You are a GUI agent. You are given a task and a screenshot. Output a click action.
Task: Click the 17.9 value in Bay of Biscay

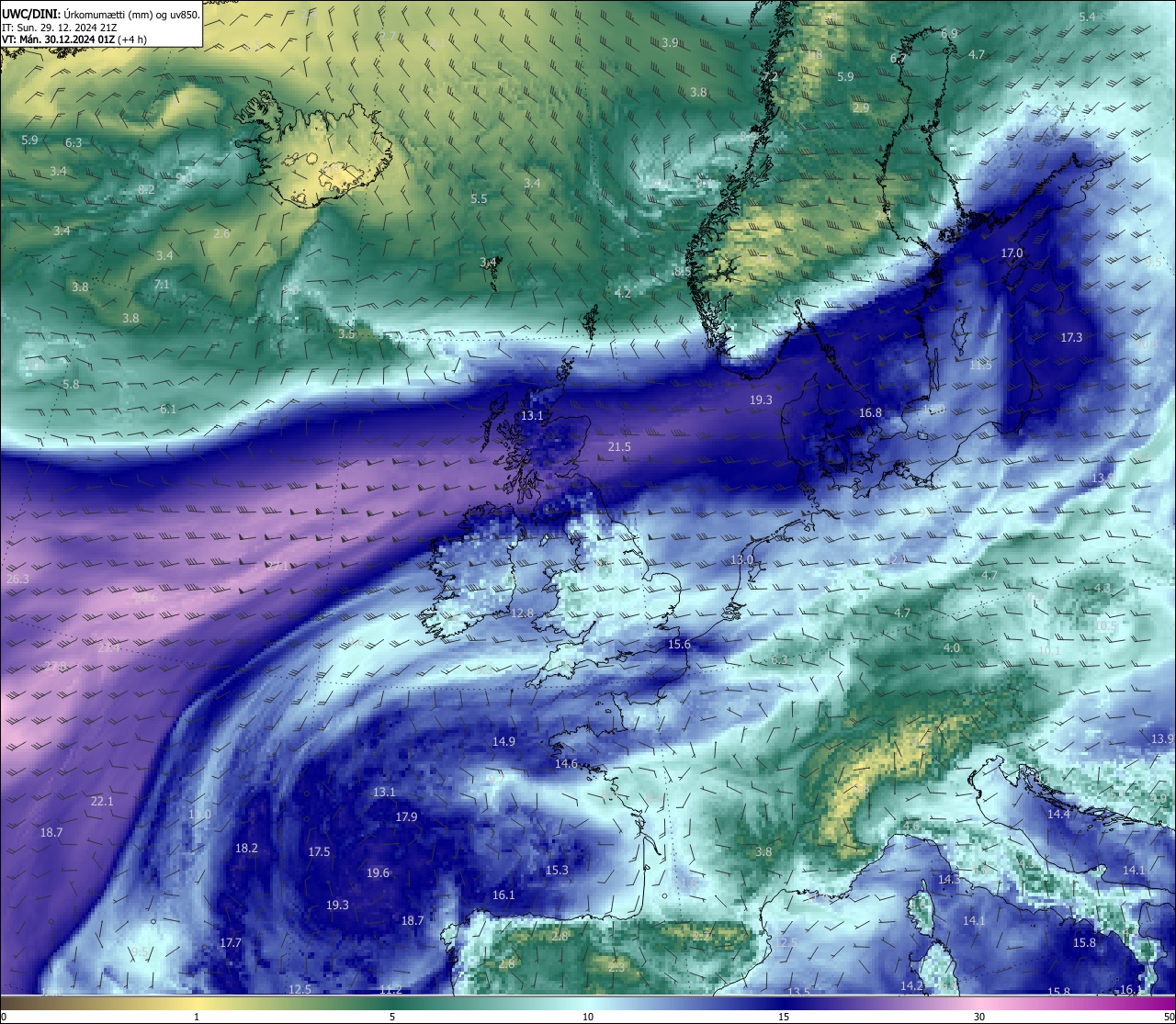(406, 817)
